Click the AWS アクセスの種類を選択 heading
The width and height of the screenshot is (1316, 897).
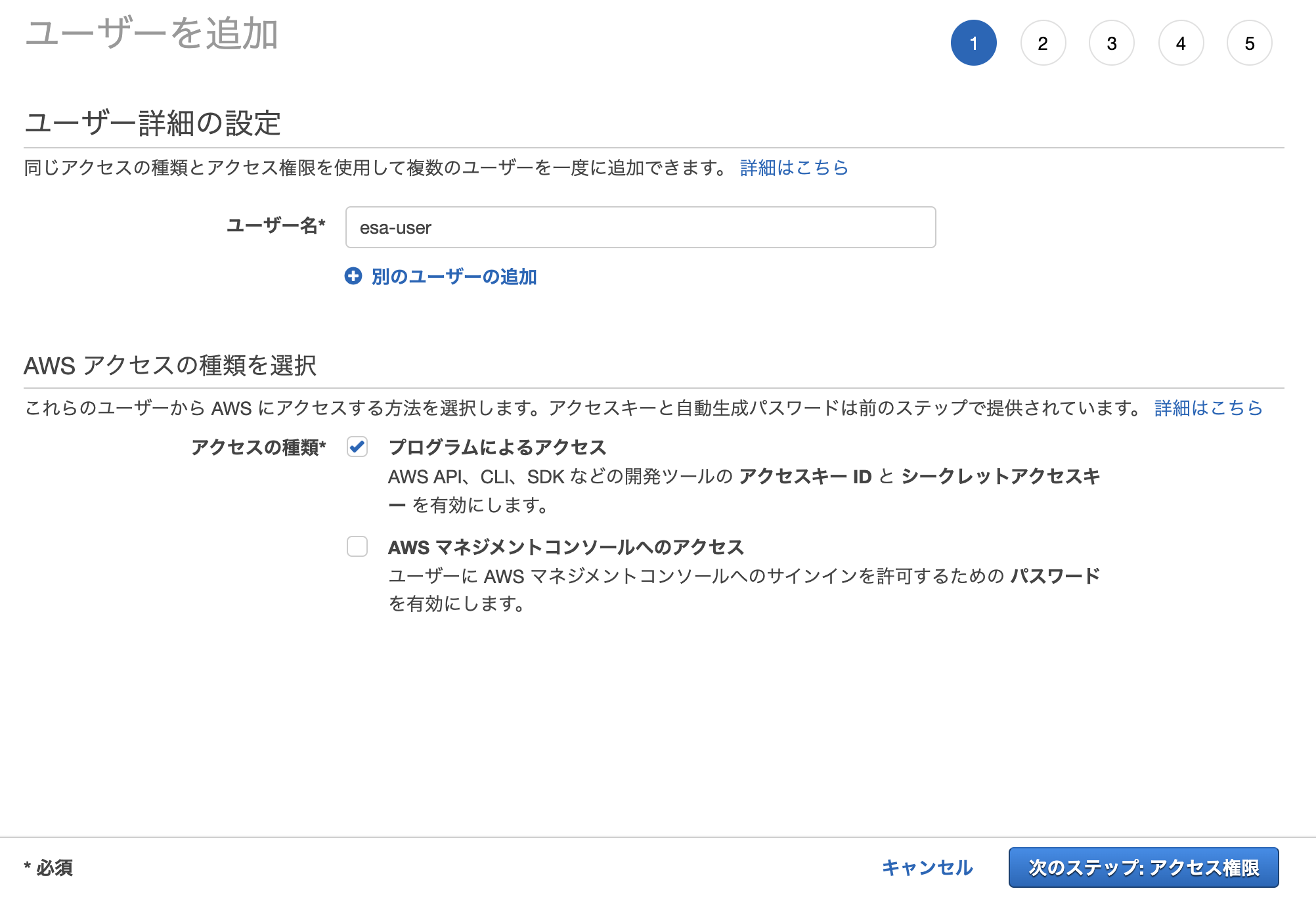[170, 365]
